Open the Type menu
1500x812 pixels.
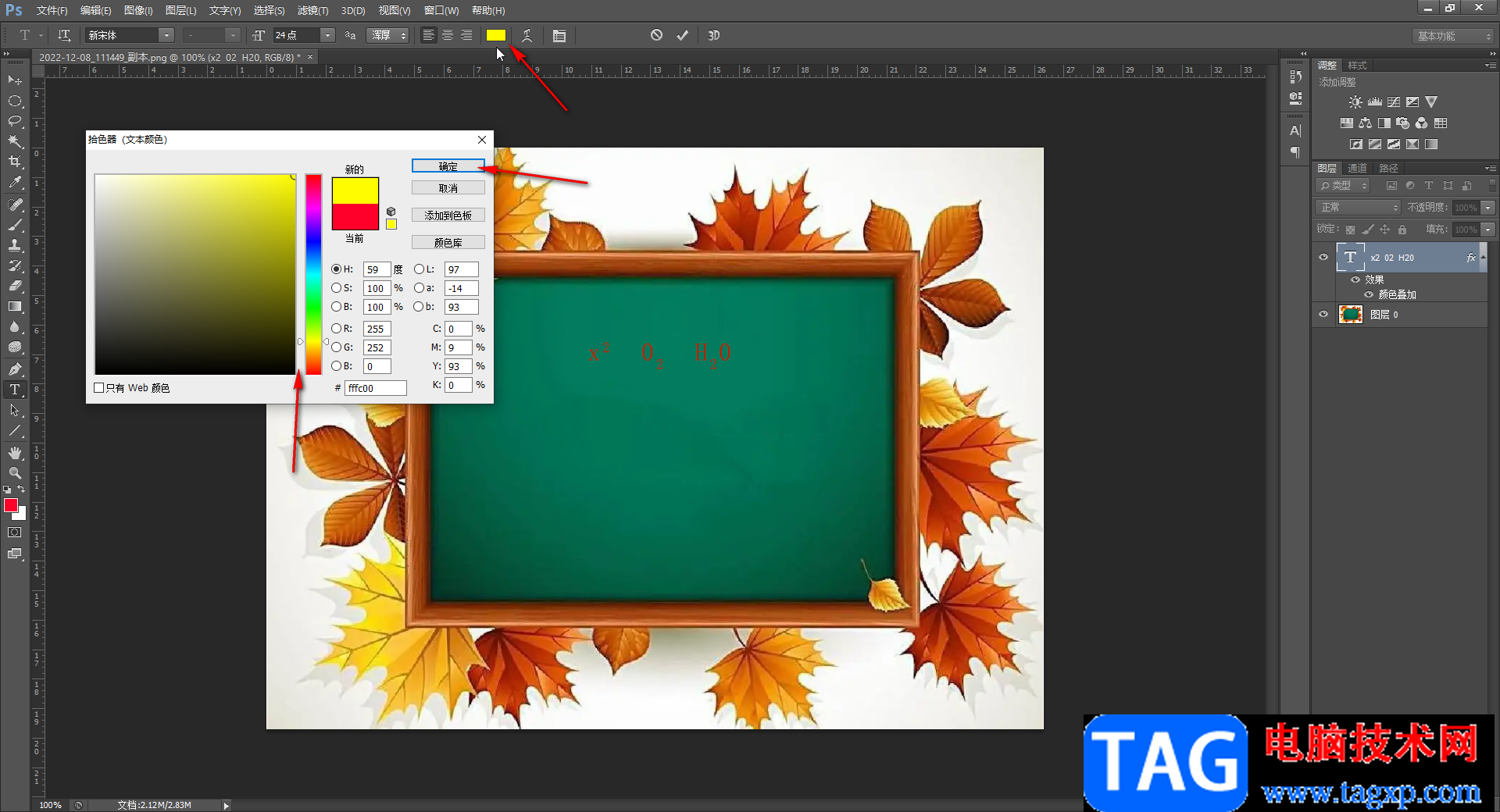[225, 10]
